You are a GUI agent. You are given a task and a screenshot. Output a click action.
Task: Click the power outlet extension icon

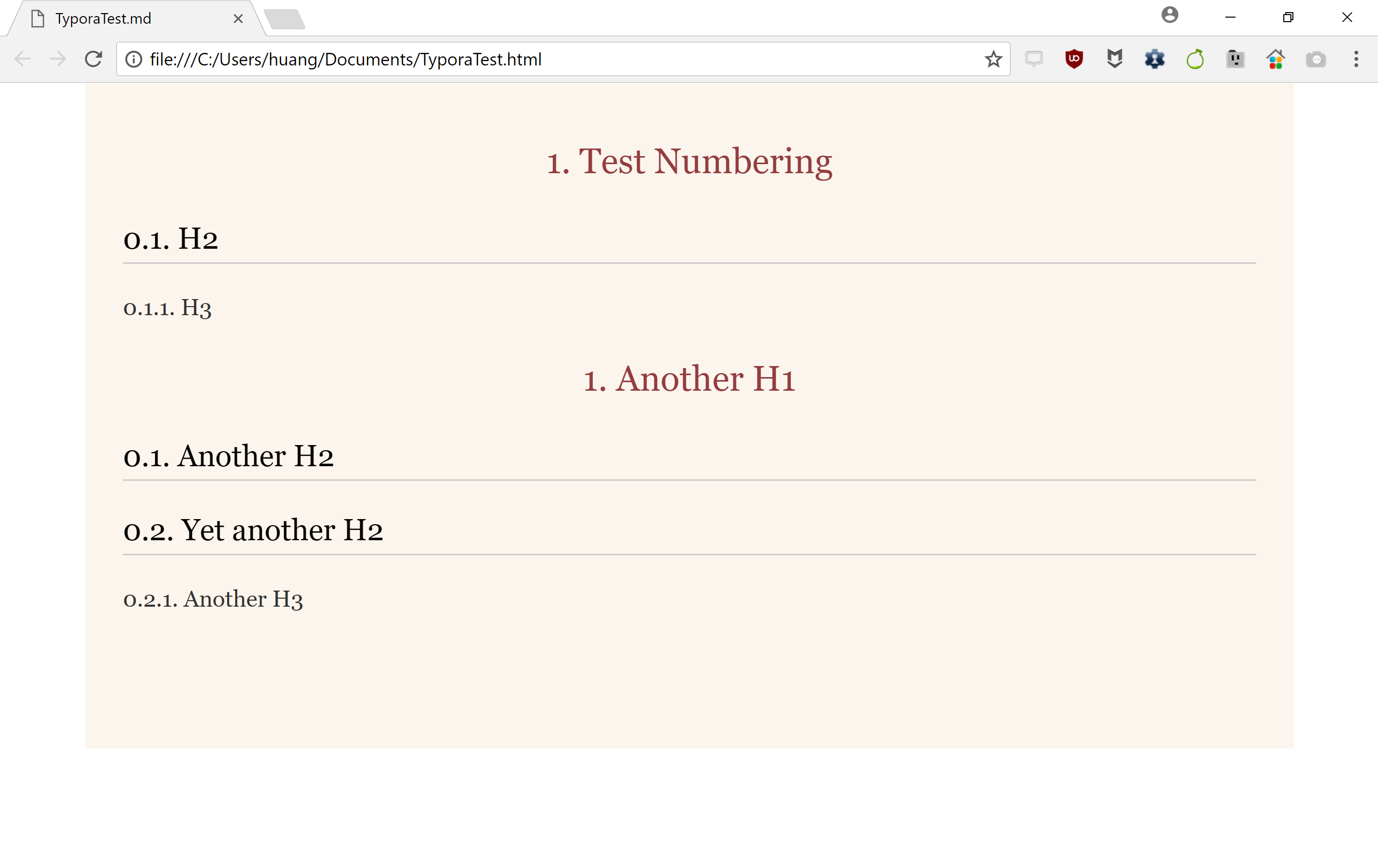coord(1235,59)
